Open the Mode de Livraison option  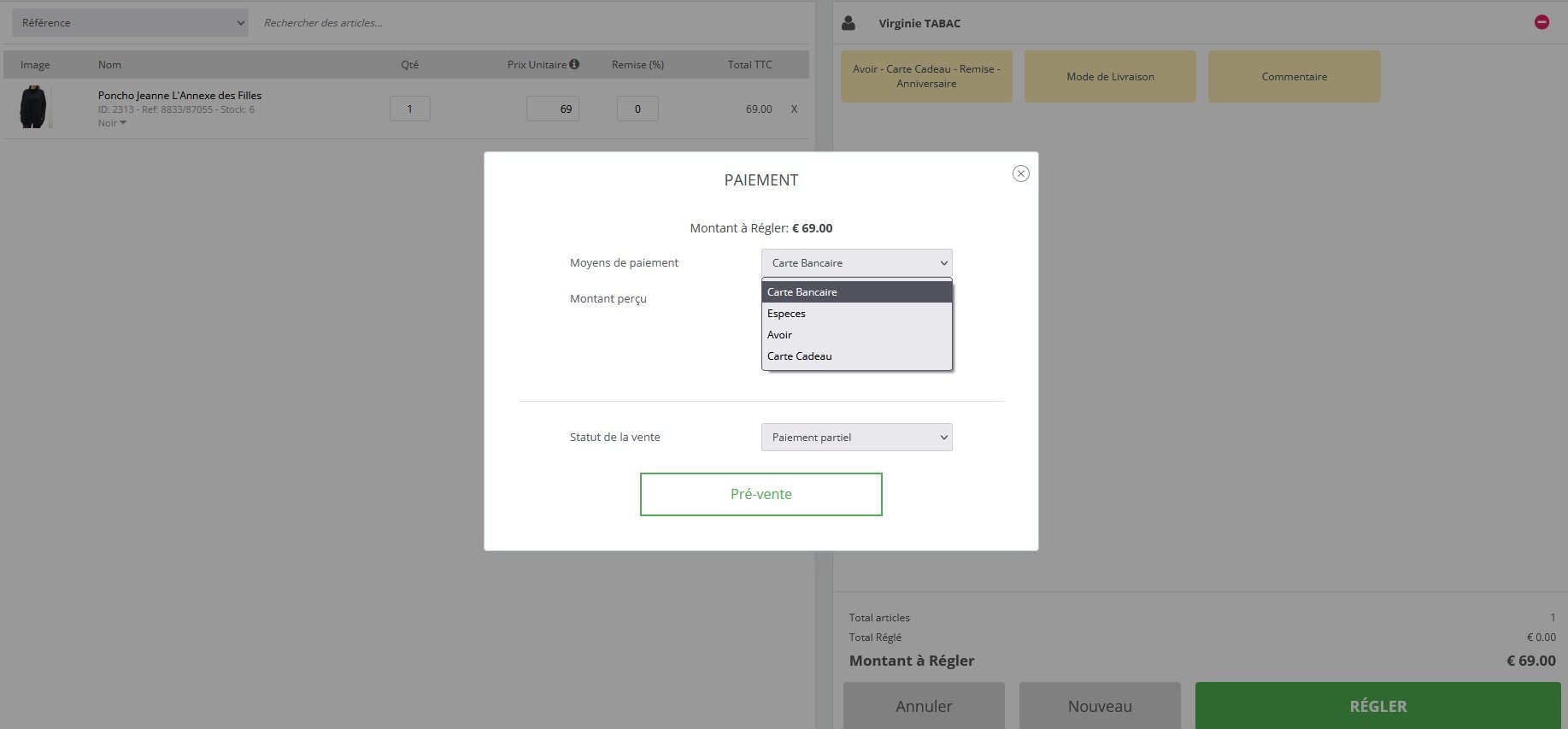coord(1110,77)
